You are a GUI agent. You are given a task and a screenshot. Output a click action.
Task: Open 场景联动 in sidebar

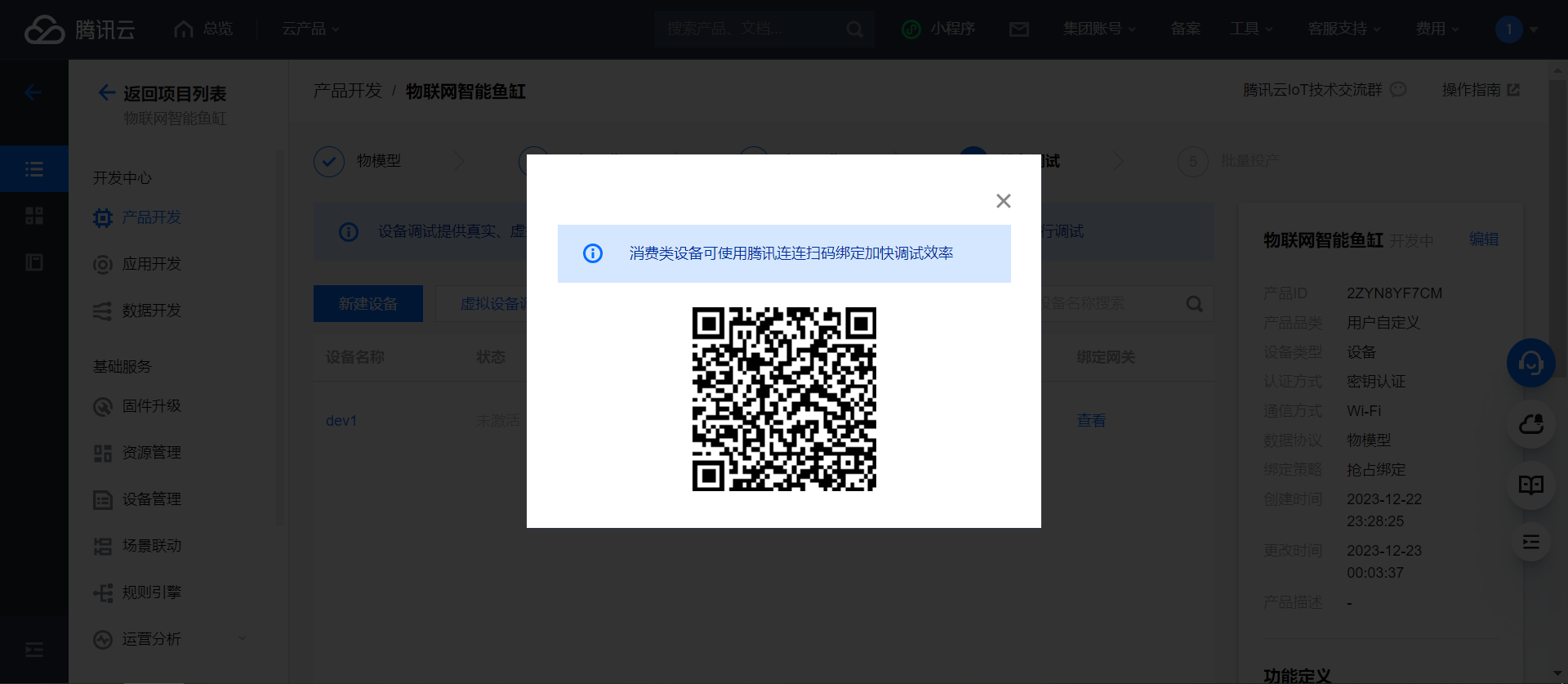pyautogui.click(x=152, y=546)
